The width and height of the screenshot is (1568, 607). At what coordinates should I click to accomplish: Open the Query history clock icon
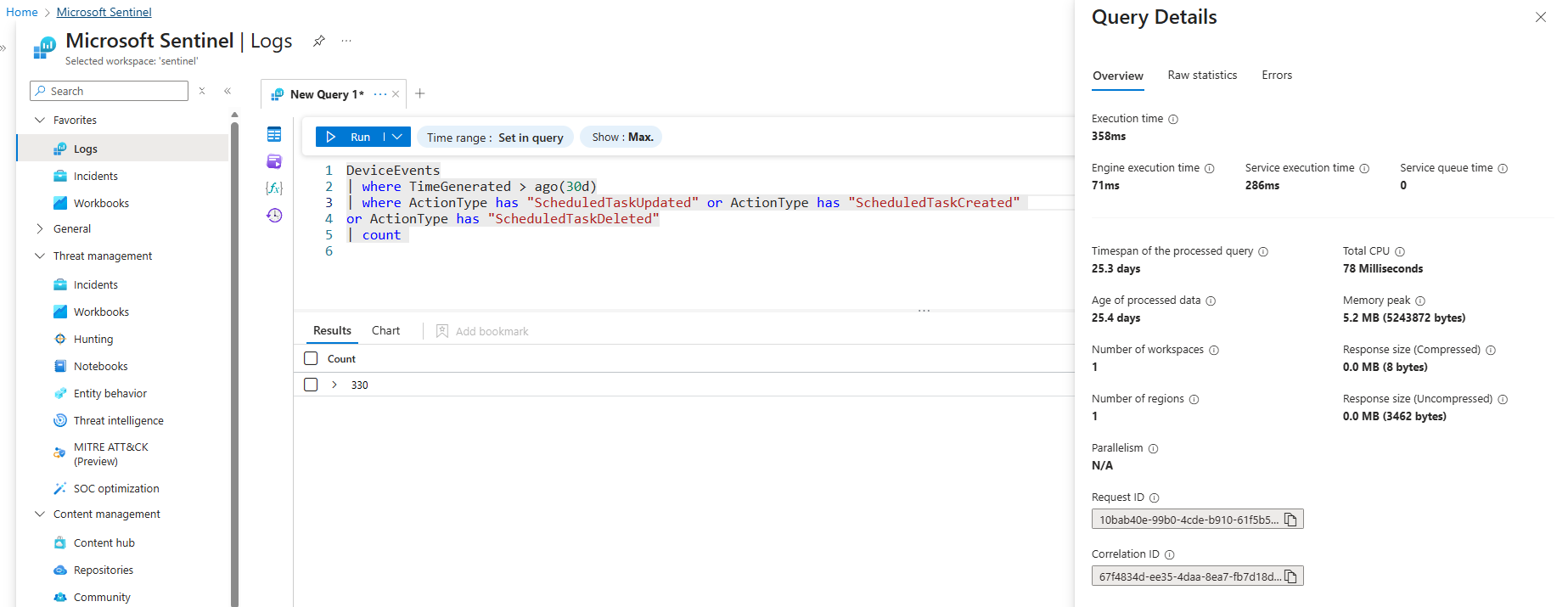(x=273, y=216)
